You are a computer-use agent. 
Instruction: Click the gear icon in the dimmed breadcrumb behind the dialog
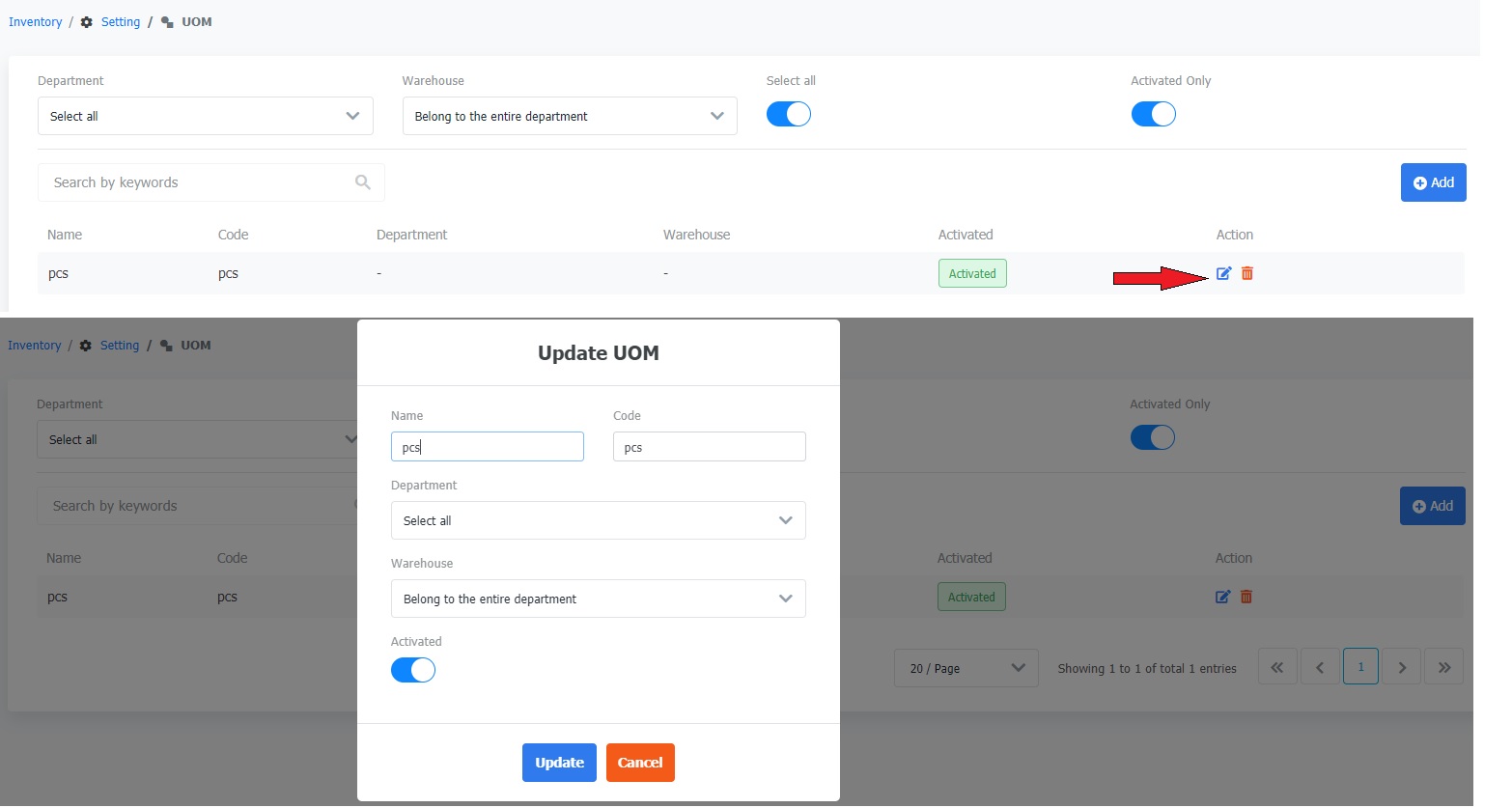(x=86, y=346)
